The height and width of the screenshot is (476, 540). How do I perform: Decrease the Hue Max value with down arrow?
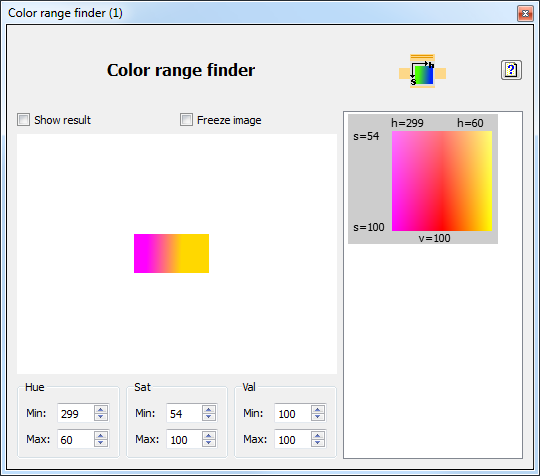101,443
